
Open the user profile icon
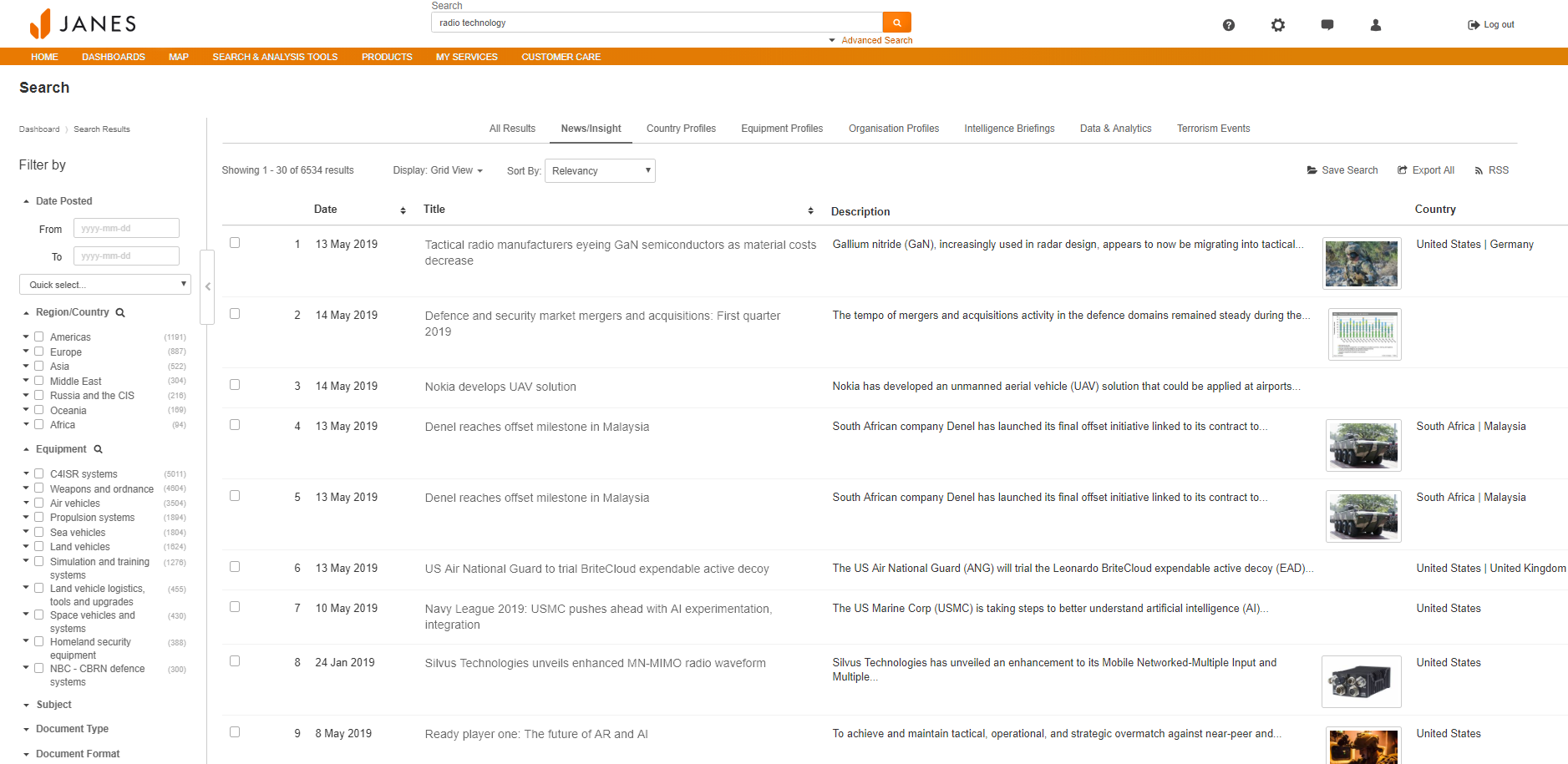[1376, 25]
